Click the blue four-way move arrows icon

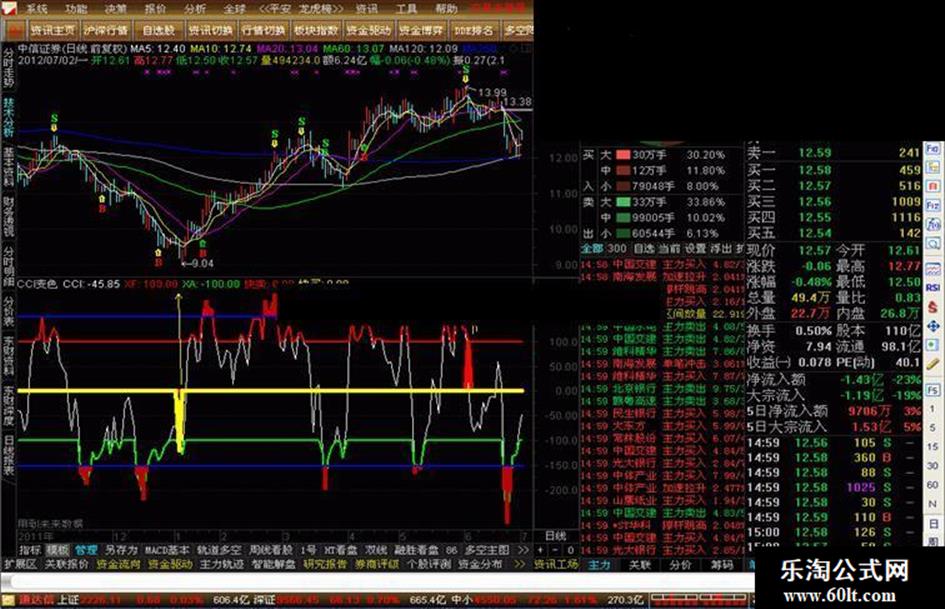pos(932,326)
